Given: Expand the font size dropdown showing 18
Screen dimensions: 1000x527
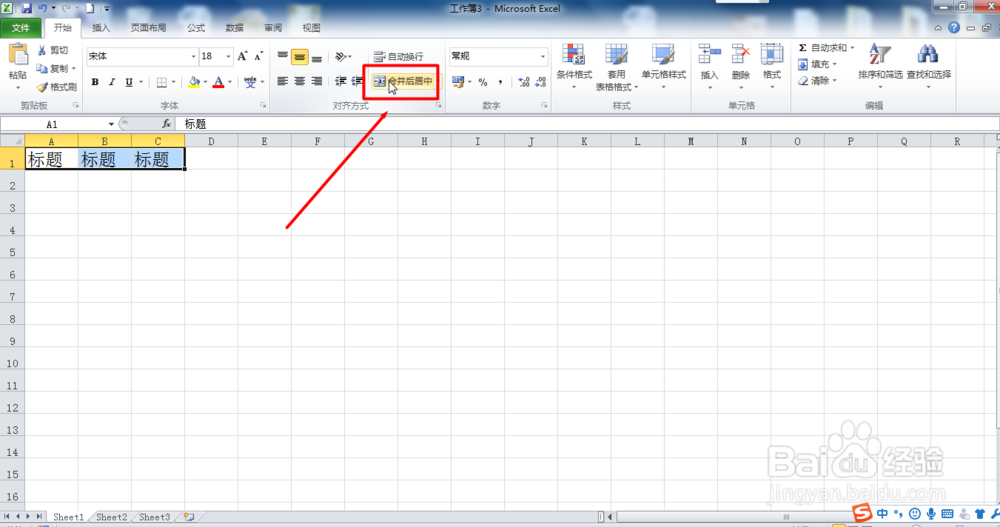Looking at the screenshot, I should click(228, 57).
